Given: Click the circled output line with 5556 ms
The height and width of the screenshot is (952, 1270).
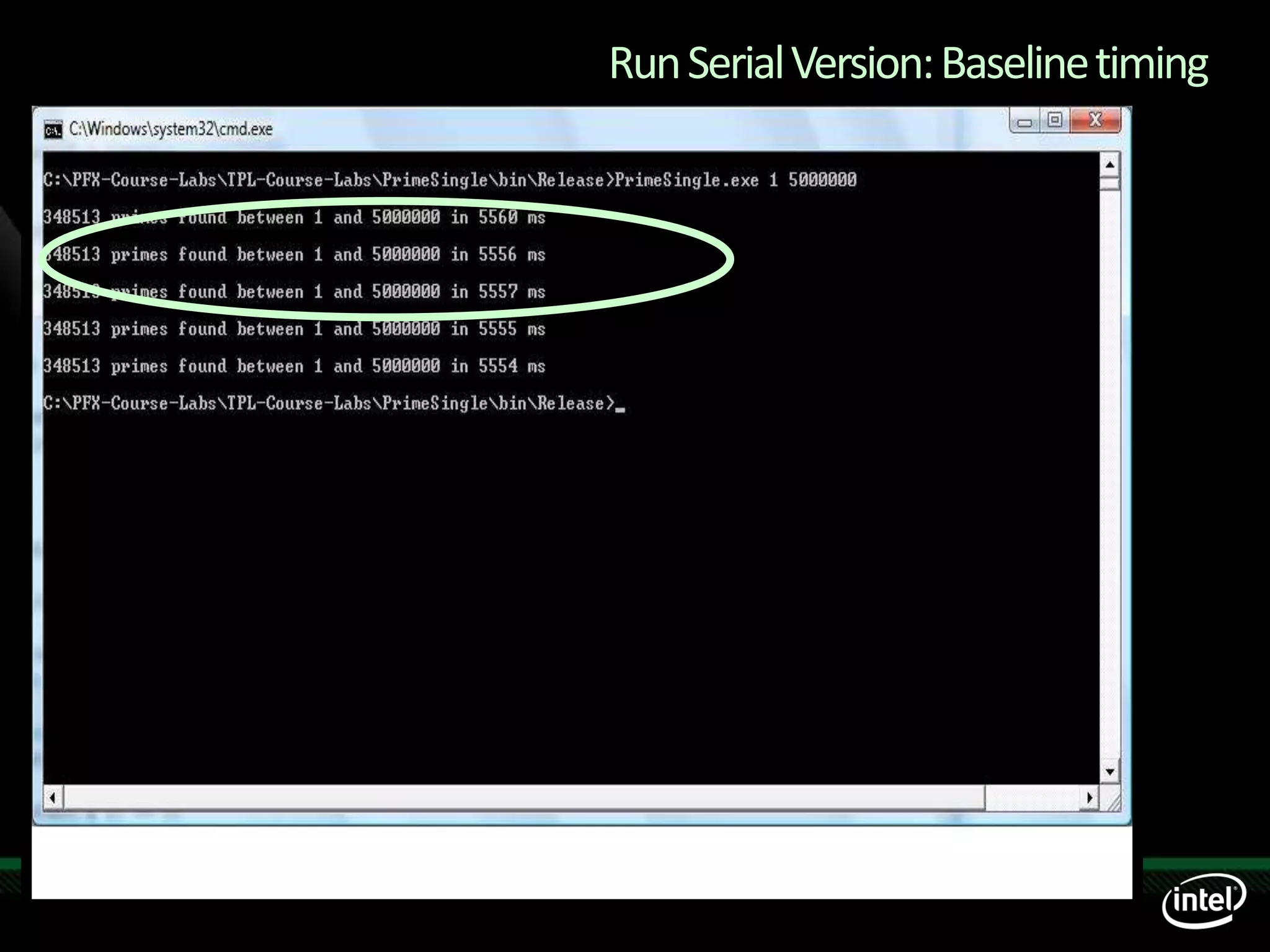Looking at the screenshot, I should tap(294, 255).
